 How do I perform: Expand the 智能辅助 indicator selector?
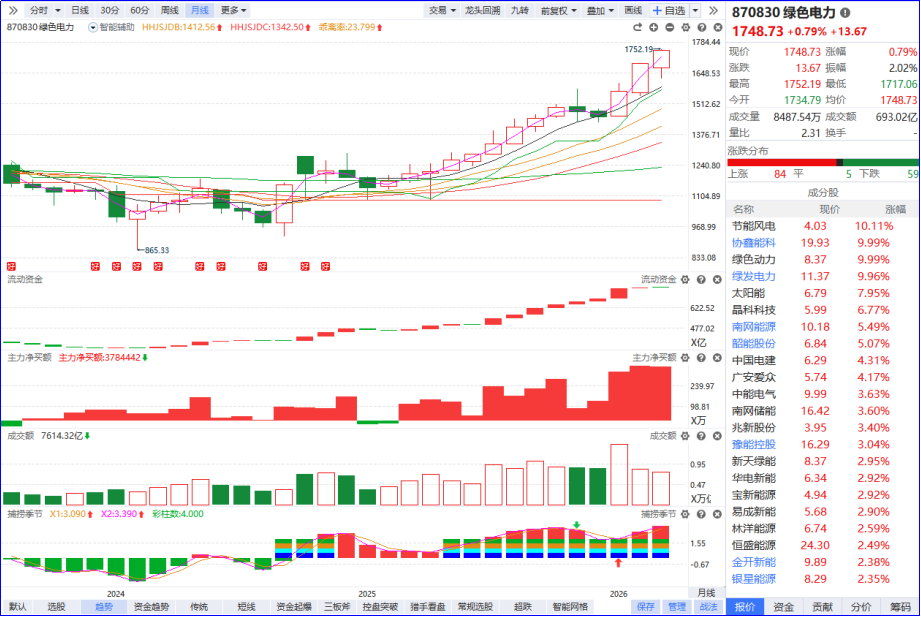tap(93, 28)
